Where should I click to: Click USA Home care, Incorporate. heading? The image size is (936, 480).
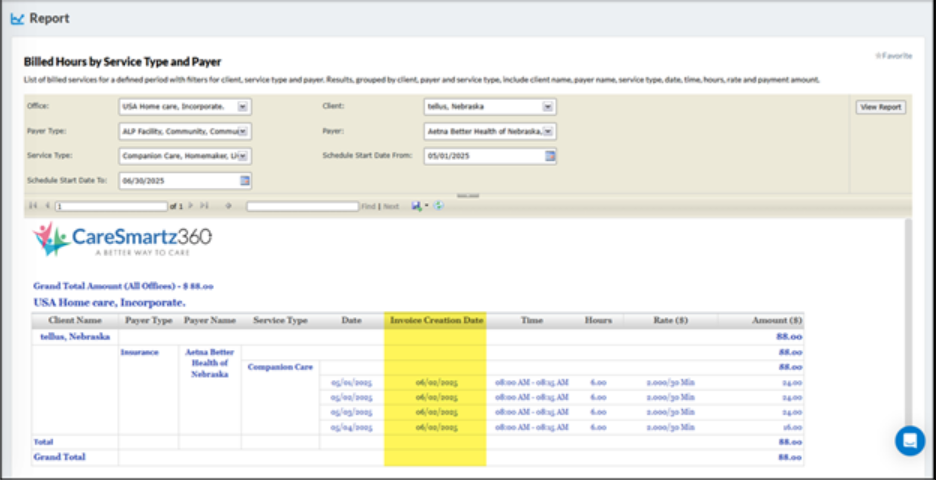point(109,303)
